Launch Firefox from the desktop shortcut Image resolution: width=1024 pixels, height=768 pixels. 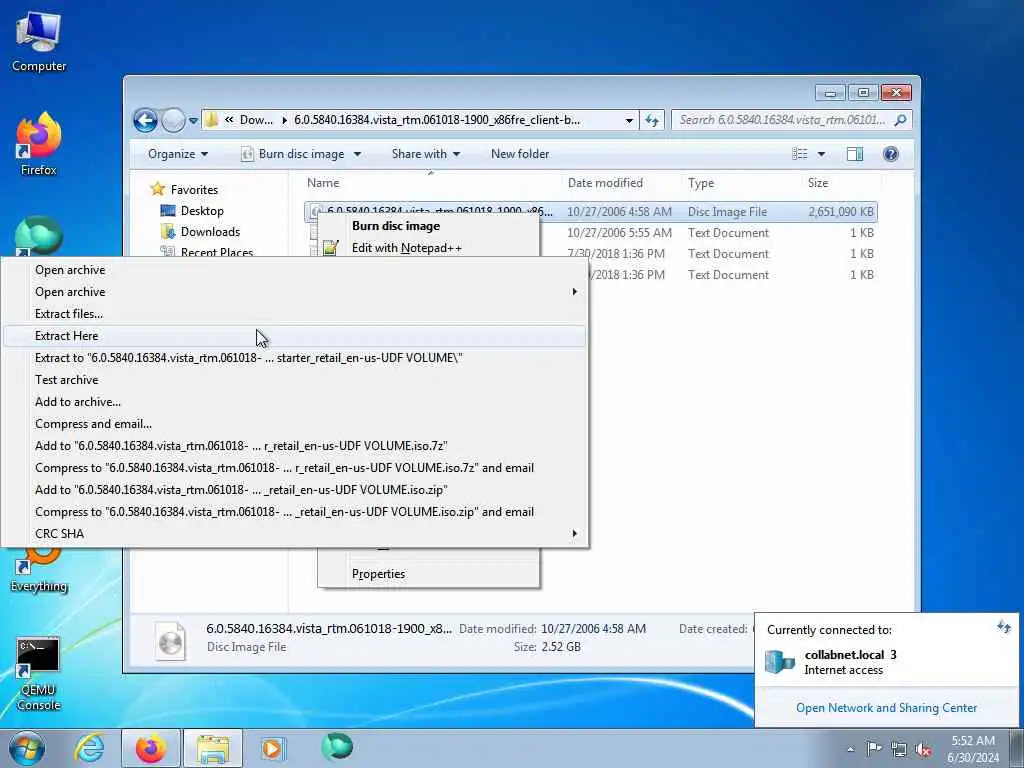pos(39,144)
